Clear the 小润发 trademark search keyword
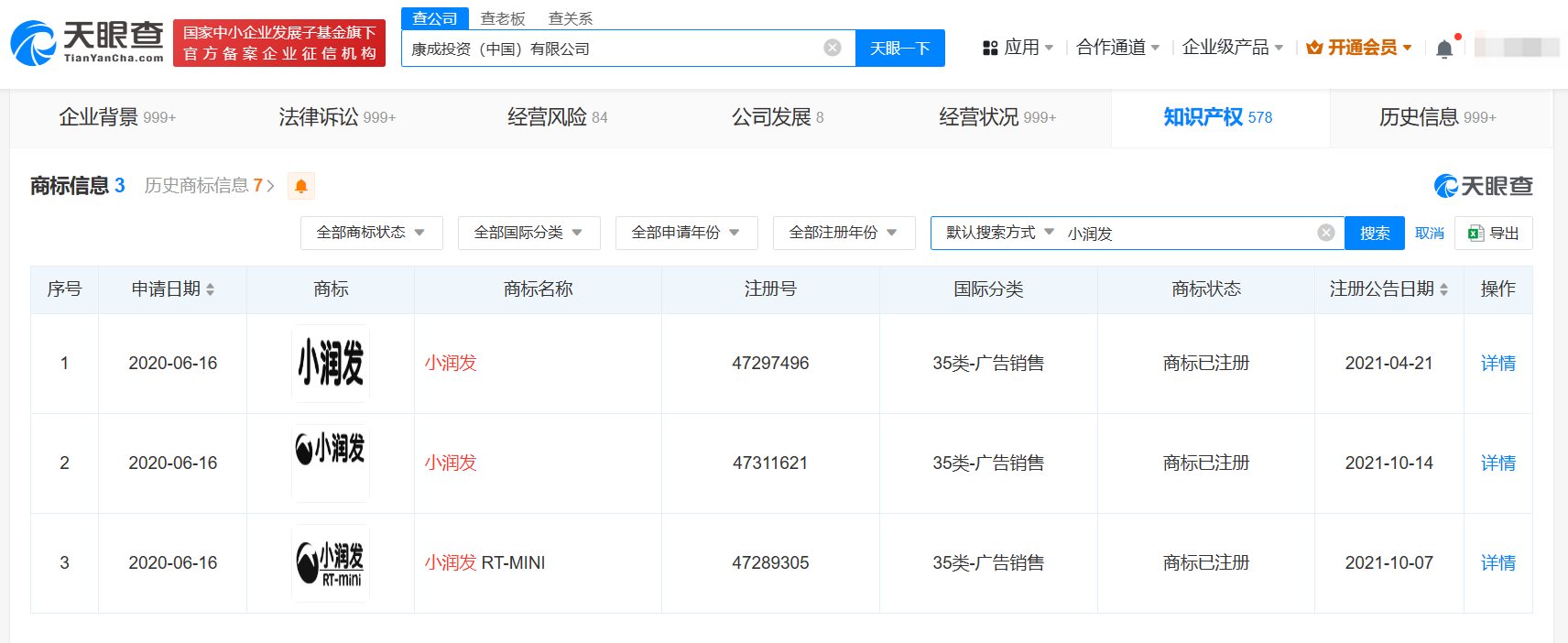Image resolution: width=1568 pixels, height=643 pixels. (1325, 233)
